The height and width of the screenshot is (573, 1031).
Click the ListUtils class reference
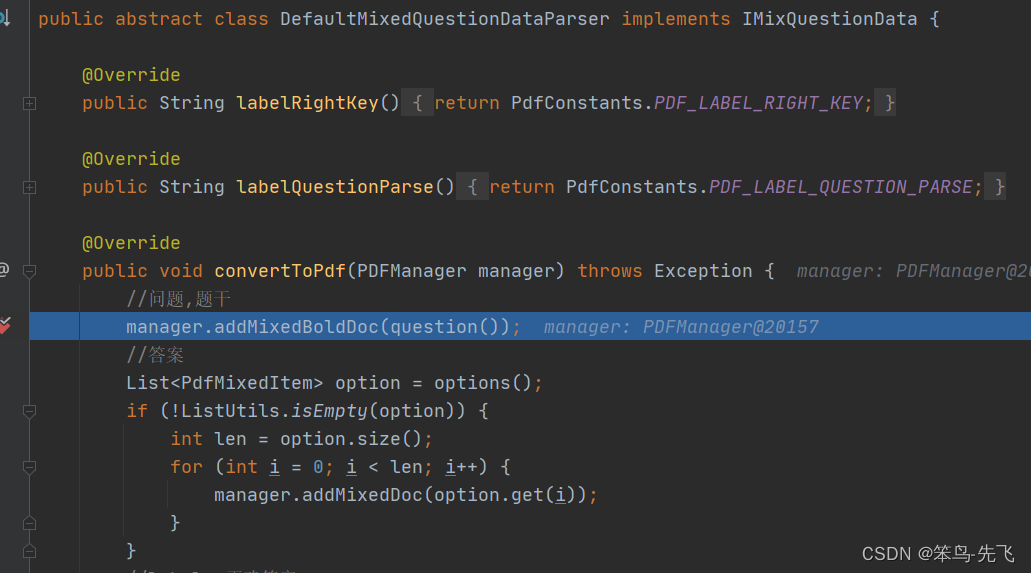point(230,411)
